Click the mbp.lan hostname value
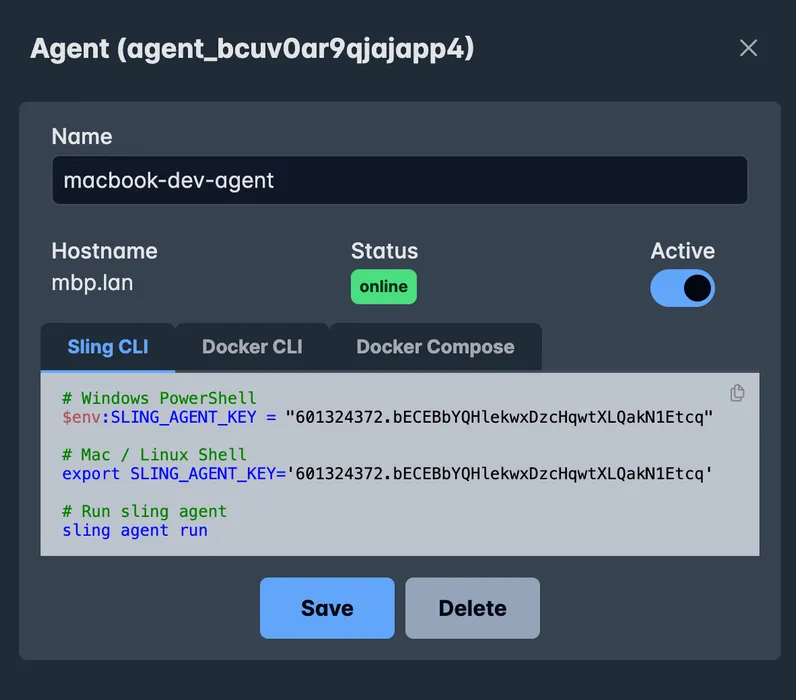The image size is (796, 700). coord(92,283)
